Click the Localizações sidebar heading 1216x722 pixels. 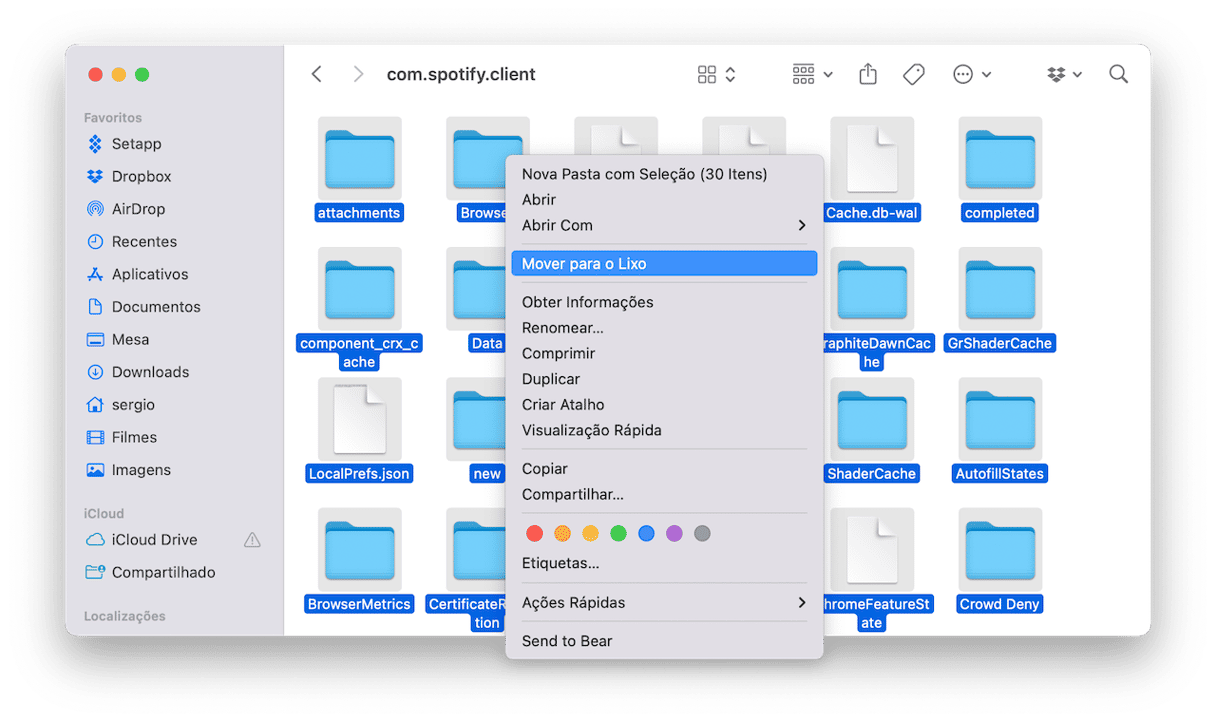[x=125, y=616]
